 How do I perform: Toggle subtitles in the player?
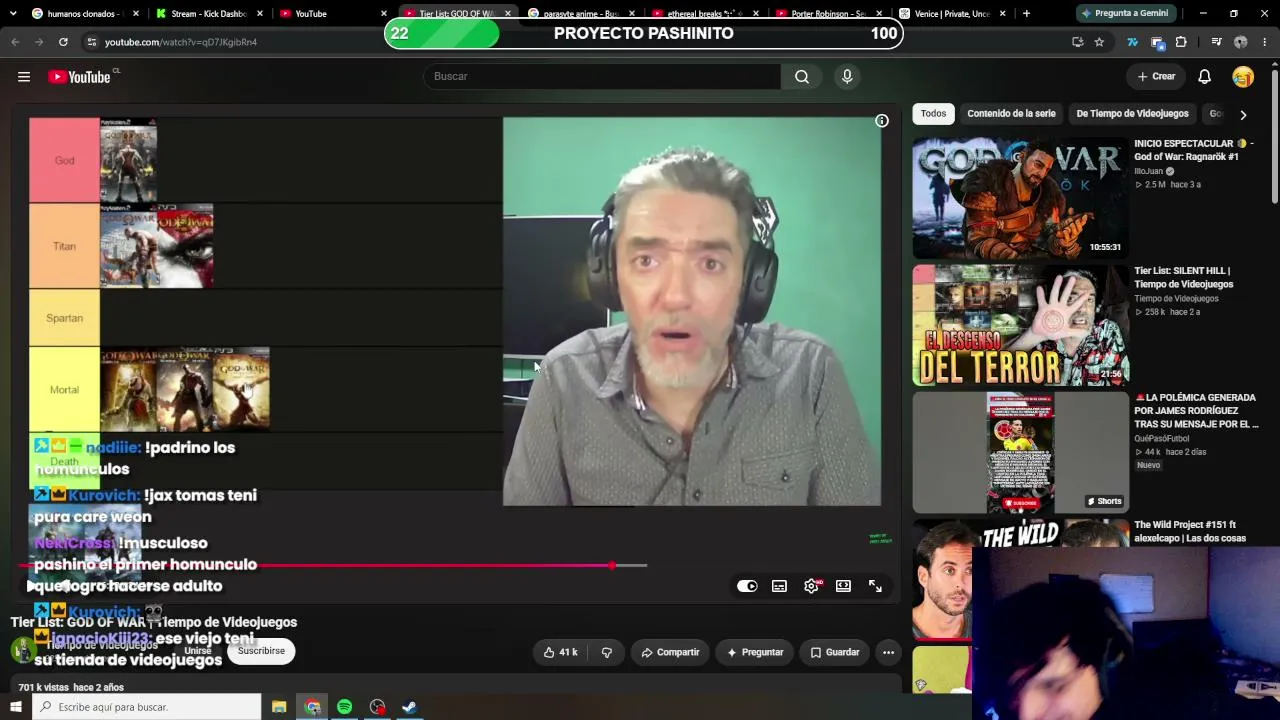(x=779, y=586)
